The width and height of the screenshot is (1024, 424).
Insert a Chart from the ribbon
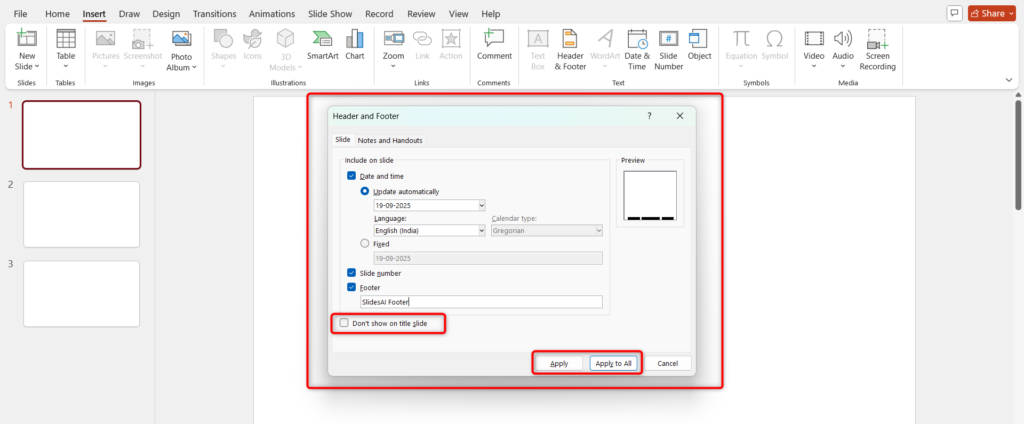[x=355, y=45]
